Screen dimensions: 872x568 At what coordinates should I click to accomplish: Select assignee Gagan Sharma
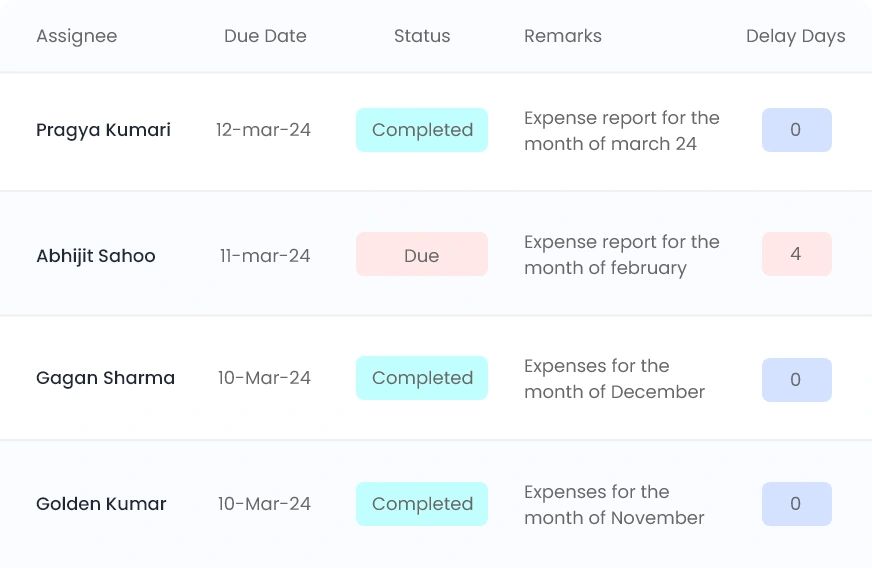(105, 378)
